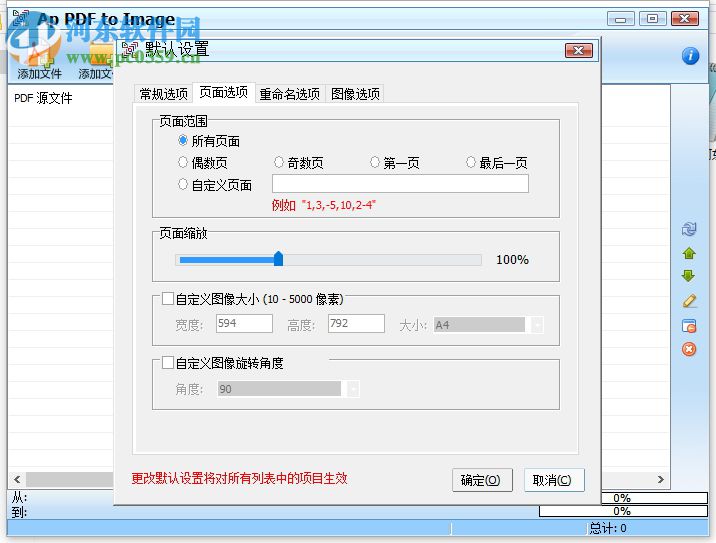716x543 pixels.
Task: Click the window-with-red-badge icon in sidebar
Action: point(689,326)
